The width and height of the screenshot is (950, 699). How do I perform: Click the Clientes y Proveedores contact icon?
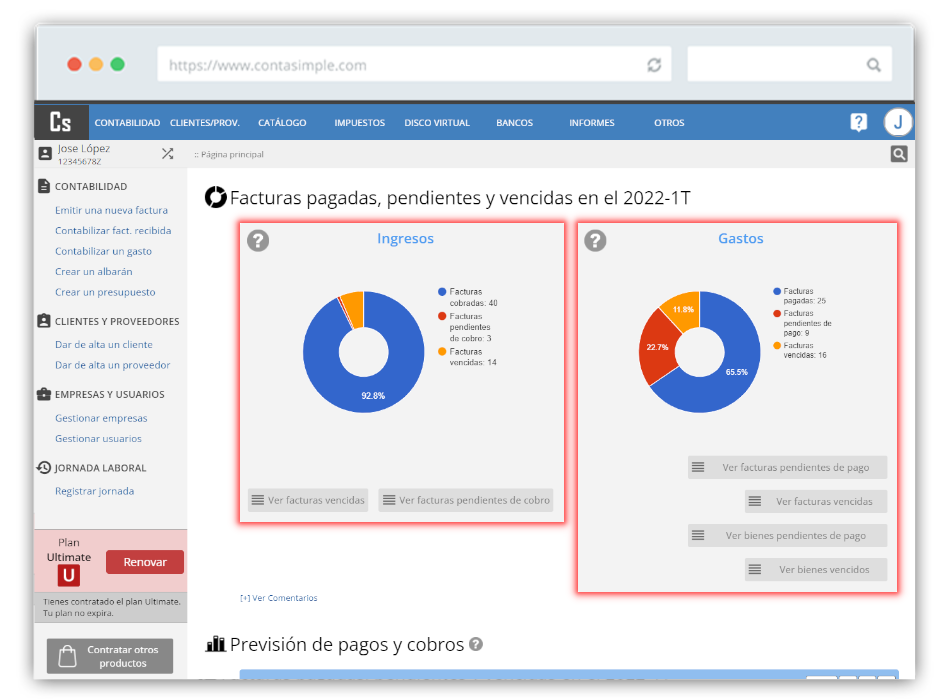pyautogui.click(x=44, y=321)
